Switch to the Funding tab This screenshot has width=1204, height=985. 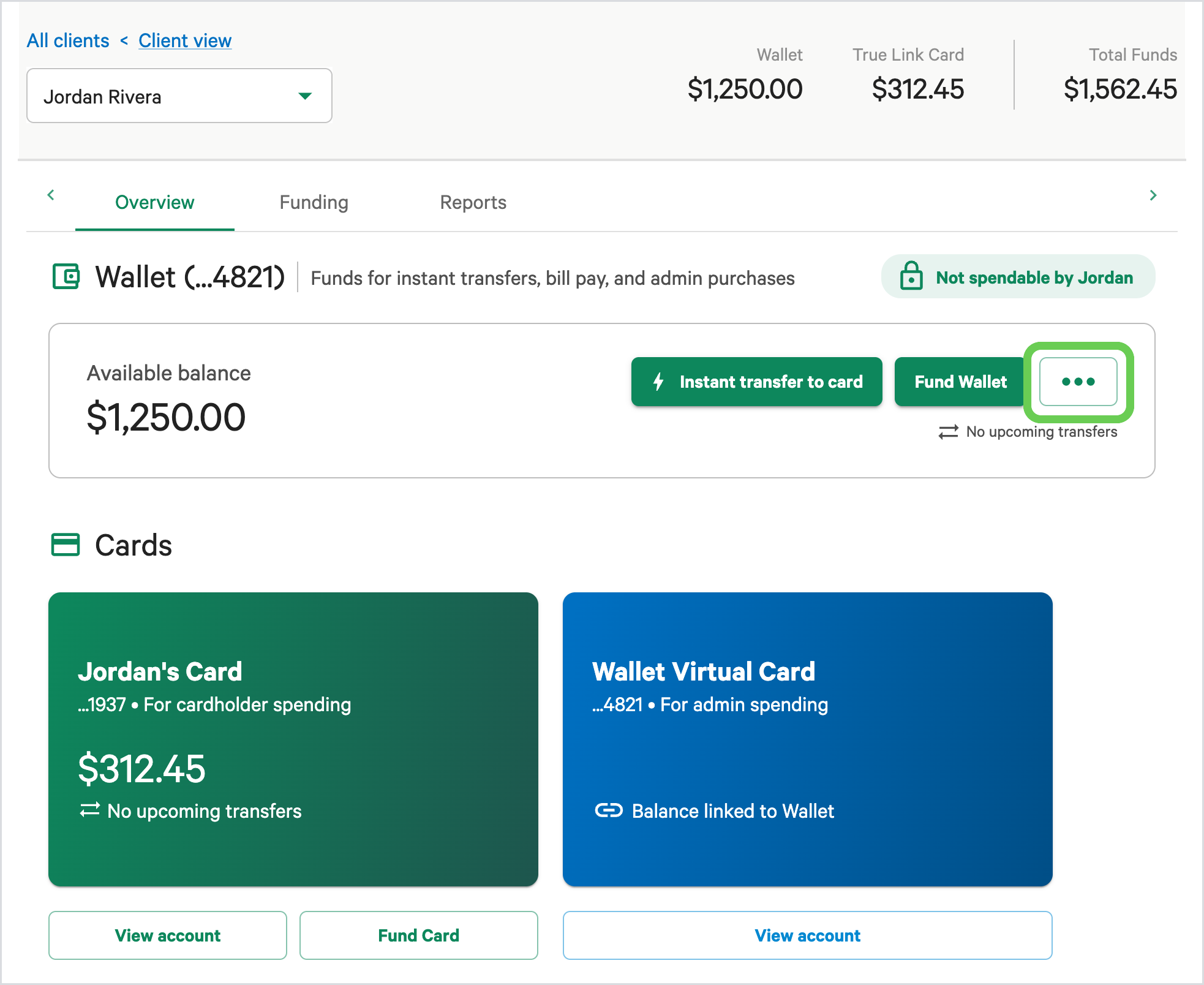tap(314, 202)
